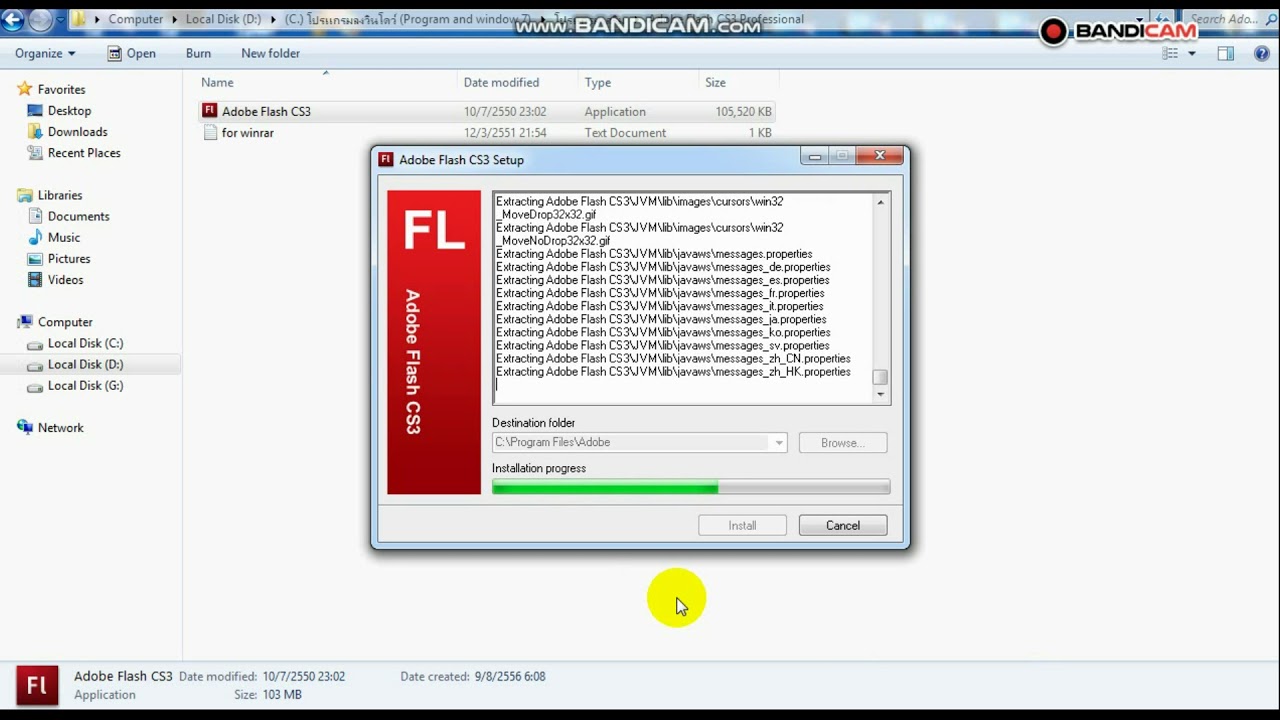Expand the Libraries group in sidebar
This screenshot has width=1280, height=720.
tap(60, 195)
